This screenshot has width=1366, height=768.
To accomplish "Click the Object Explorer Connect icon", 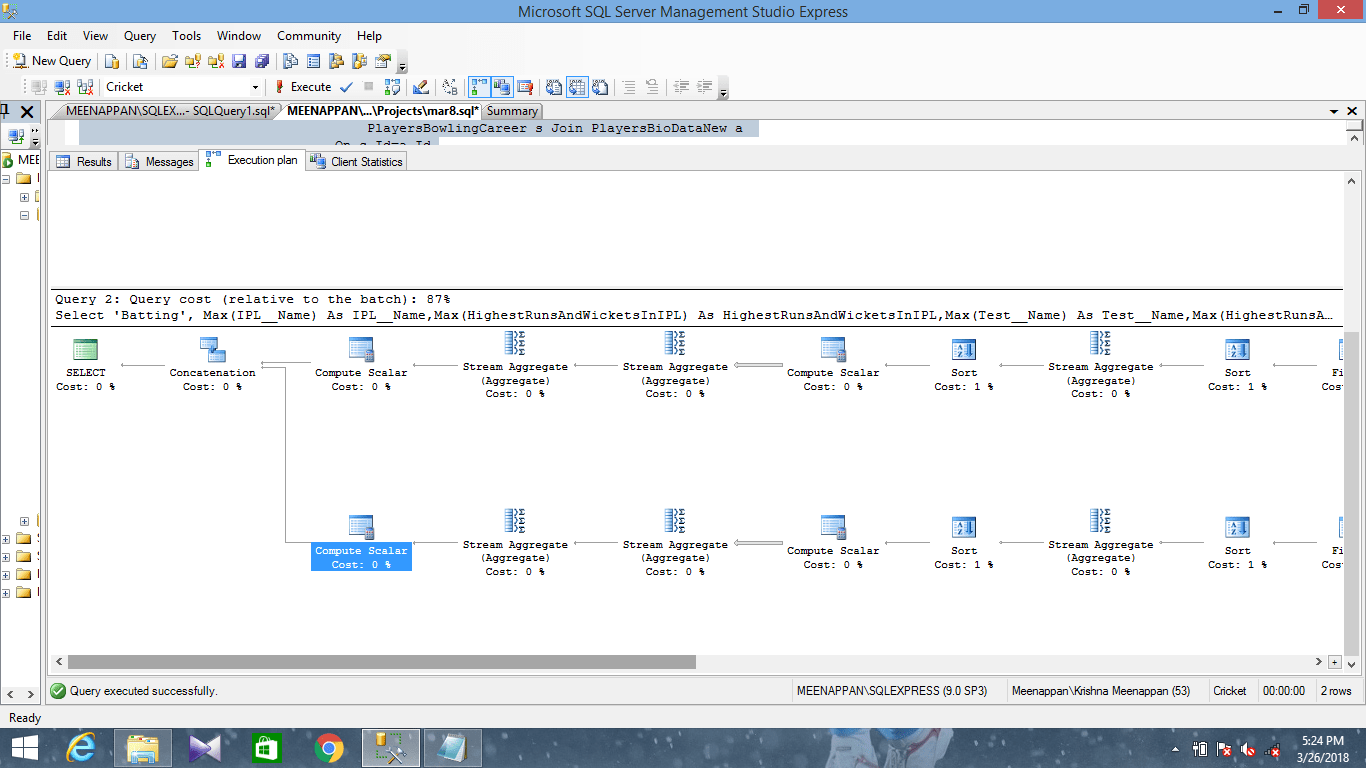I will click(x=16, y=136).
